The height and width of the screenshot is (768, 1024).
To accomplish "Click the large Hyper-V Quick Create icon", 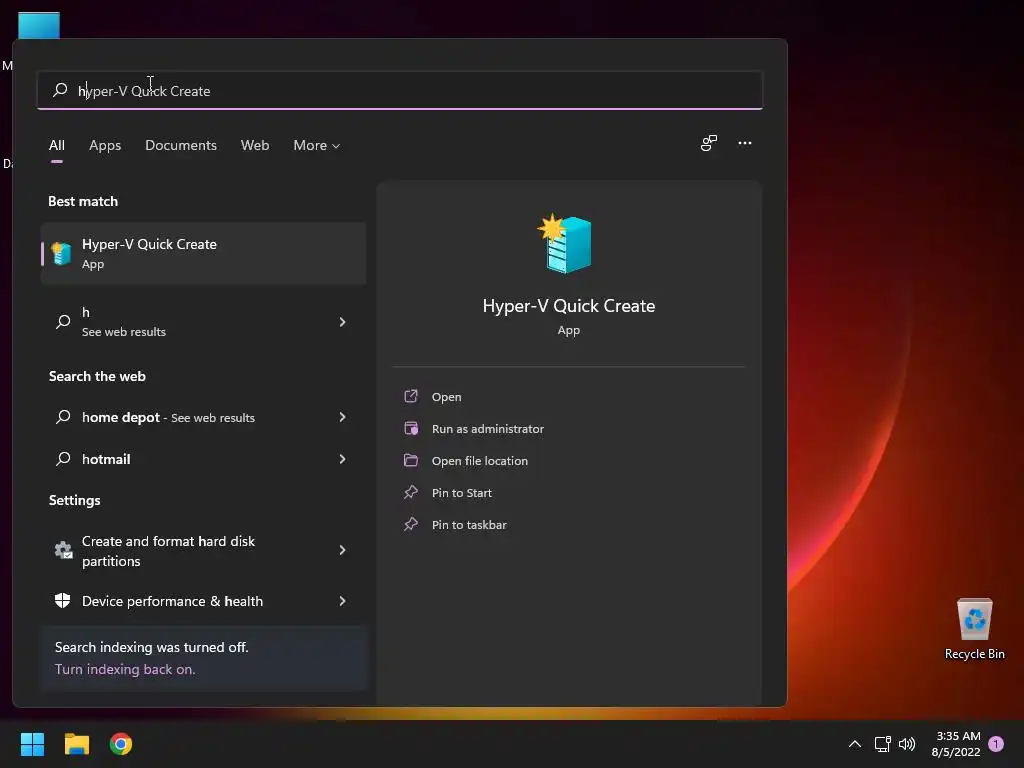I will pos(566,244).
